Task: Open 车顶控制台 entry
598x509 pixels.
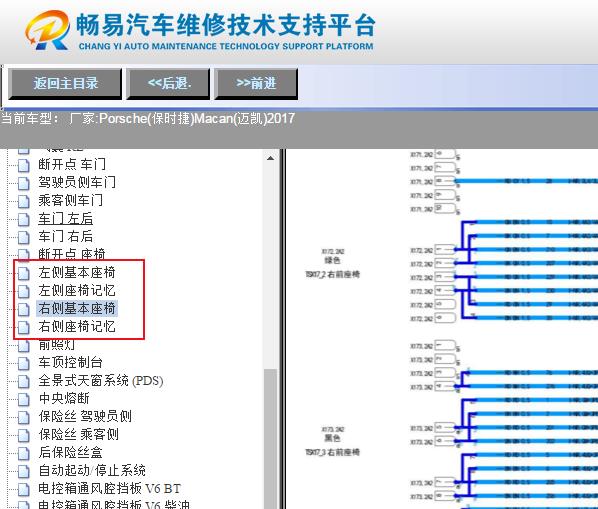Action: 71,362
